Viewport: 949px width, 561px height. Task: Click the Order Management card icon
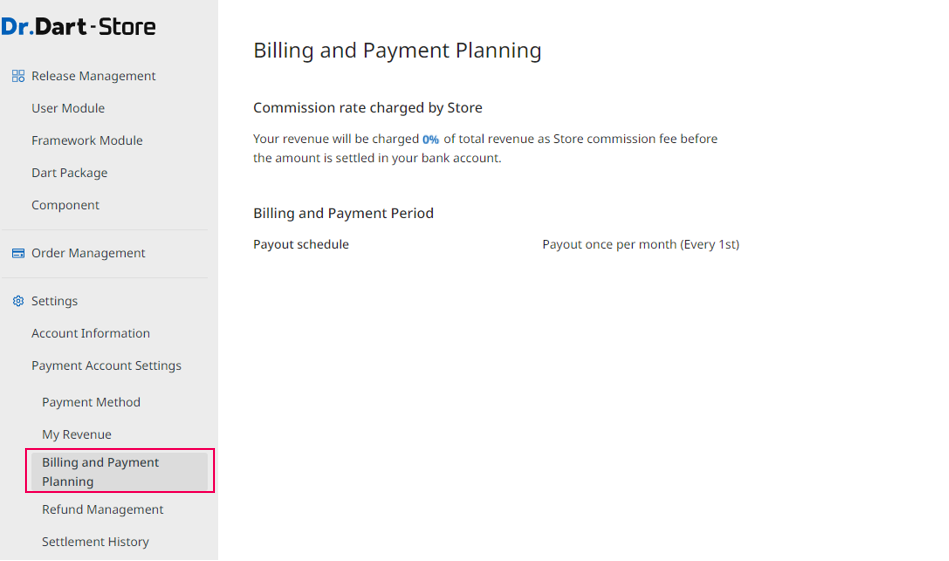click(18, 253)
